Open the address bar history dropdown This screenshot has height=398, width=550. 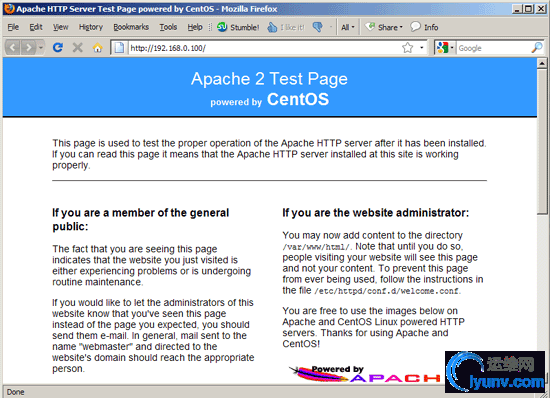point(422,47)
